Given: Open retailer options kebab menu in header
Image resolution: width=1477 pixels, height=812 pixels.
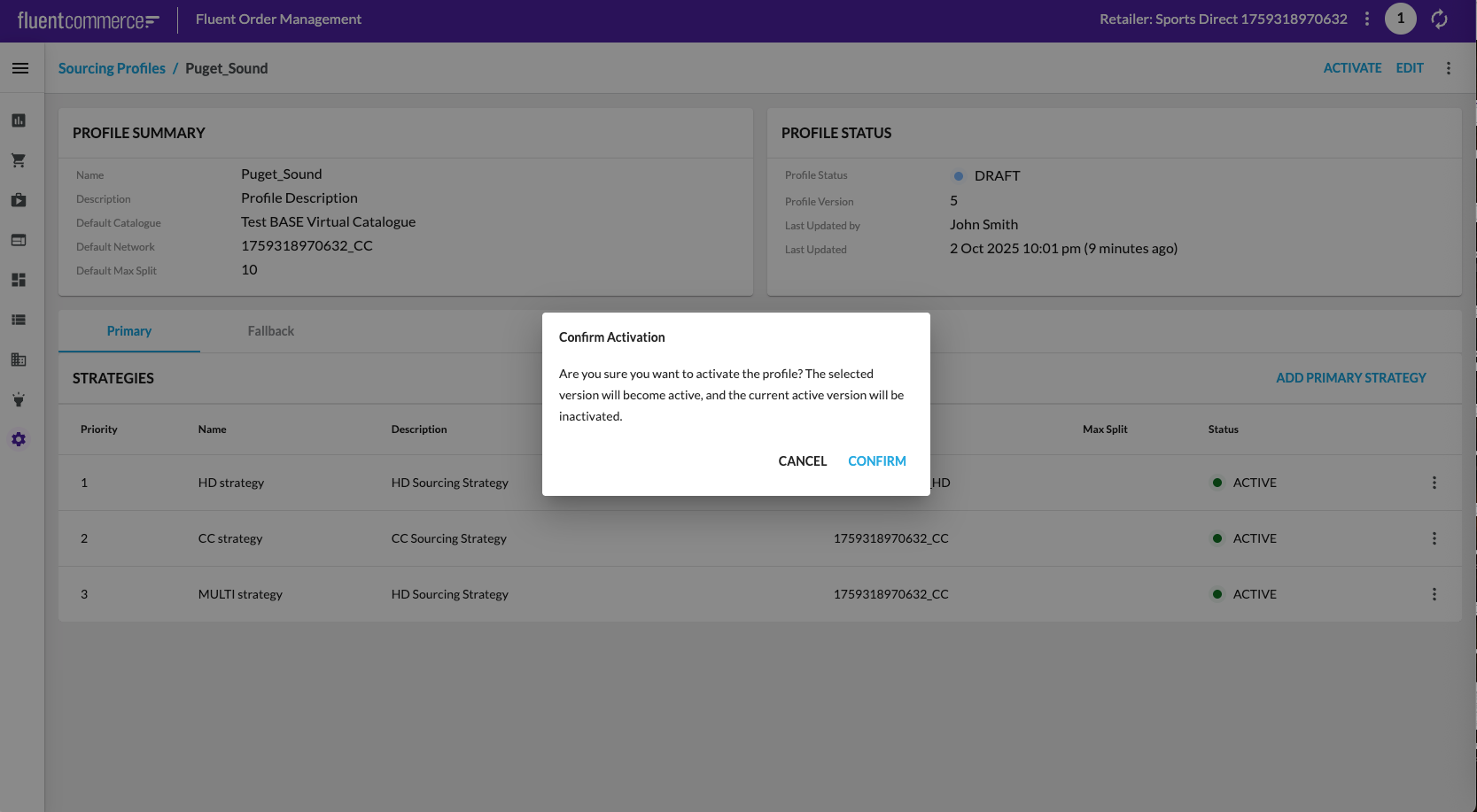Looking at the screenshot, I should coord(1367,19).
